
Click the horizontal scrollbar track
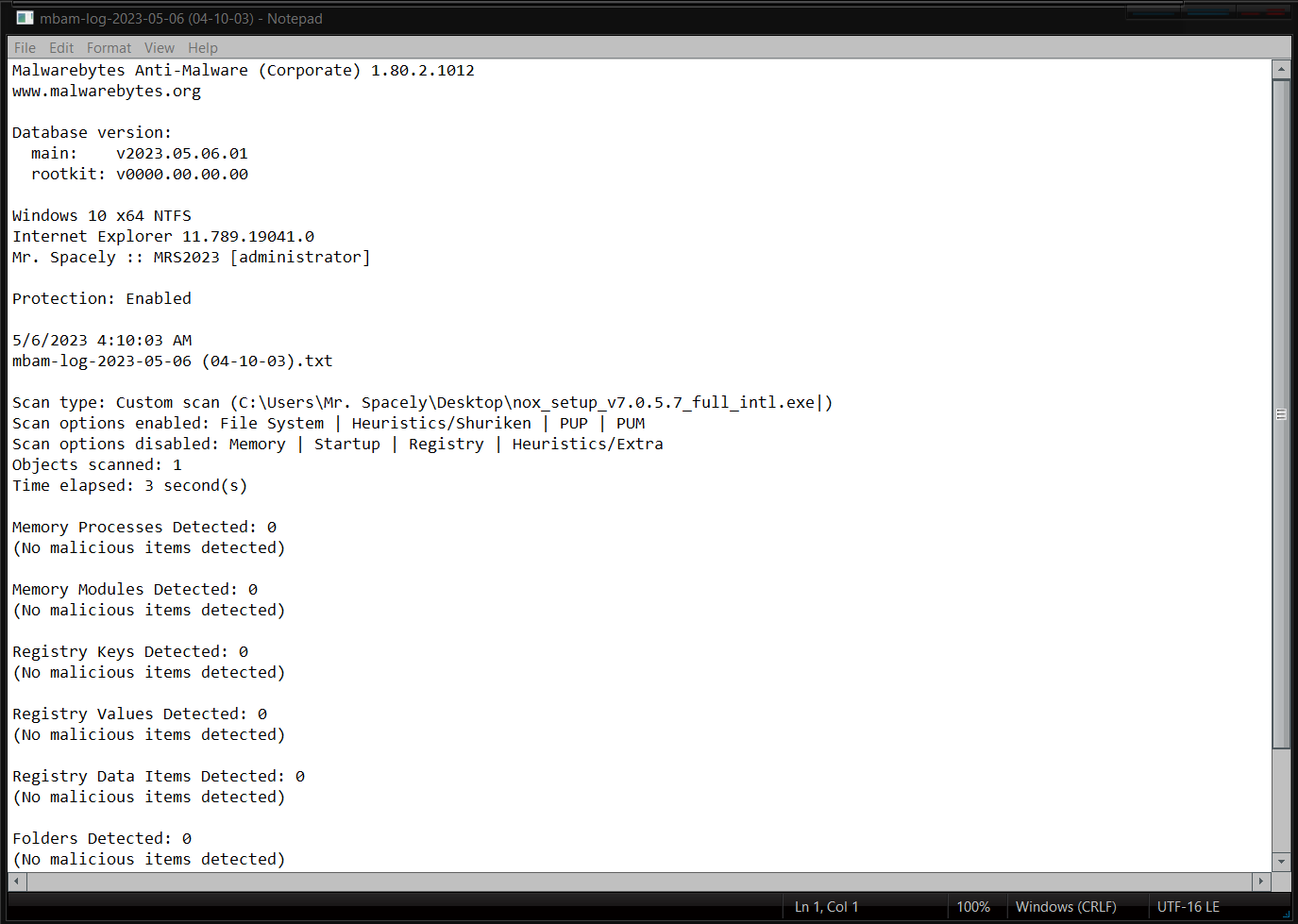[x=639, y=882]
